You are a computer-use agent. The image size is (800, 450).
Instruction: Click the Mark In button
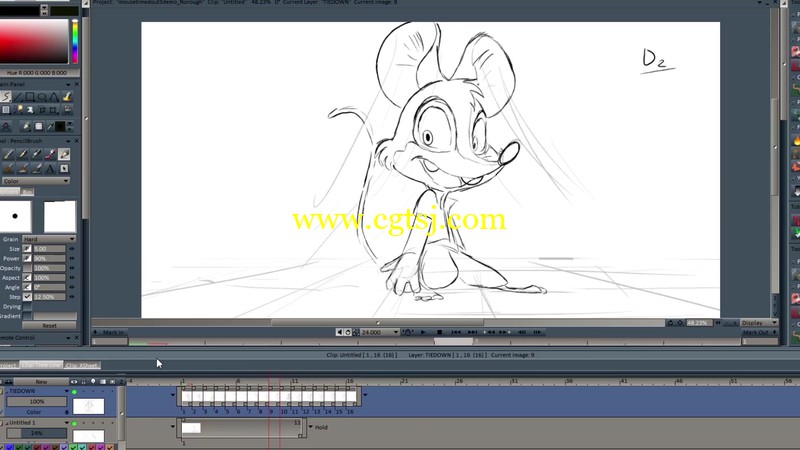click(113, 332)
